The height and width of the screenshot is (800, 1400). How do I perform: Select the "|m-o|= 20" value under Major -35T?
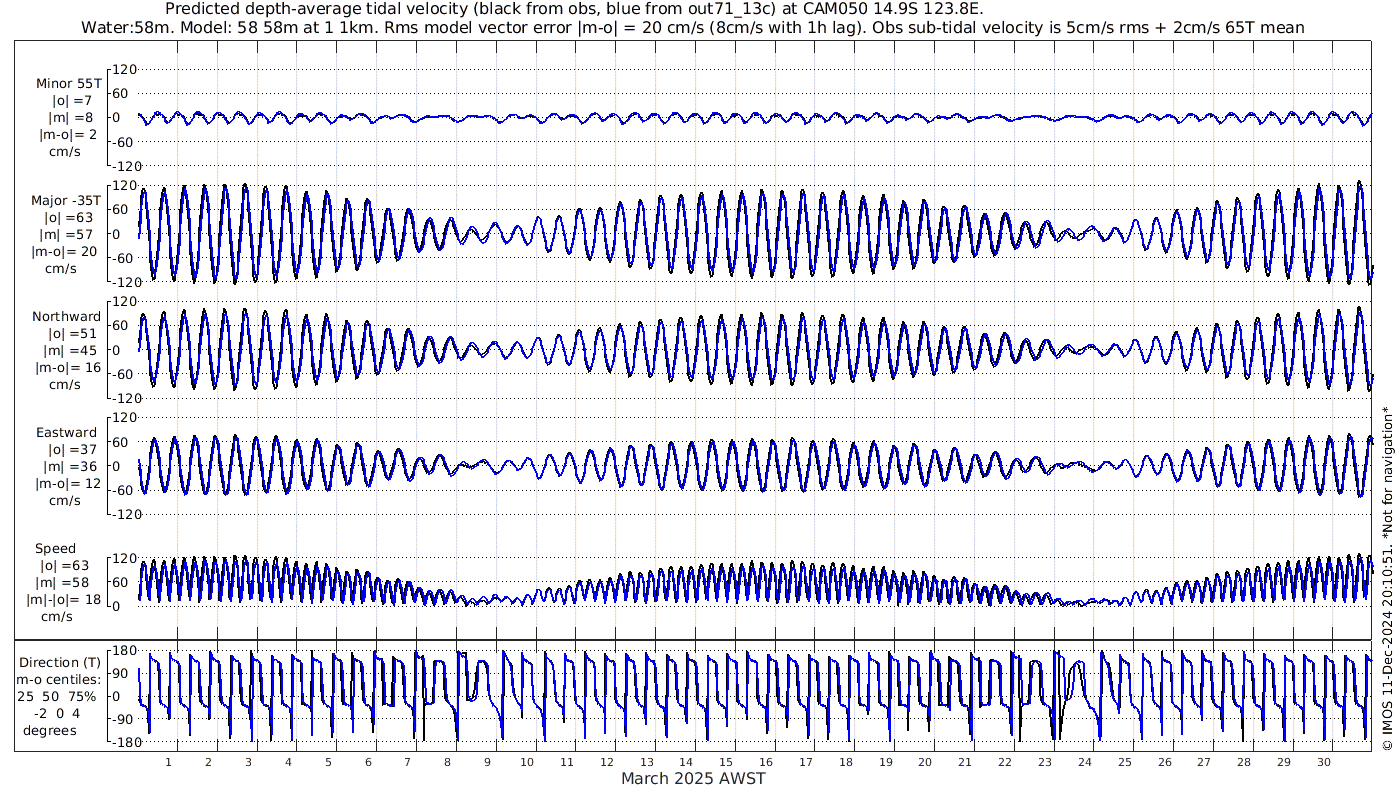point(65,251)
